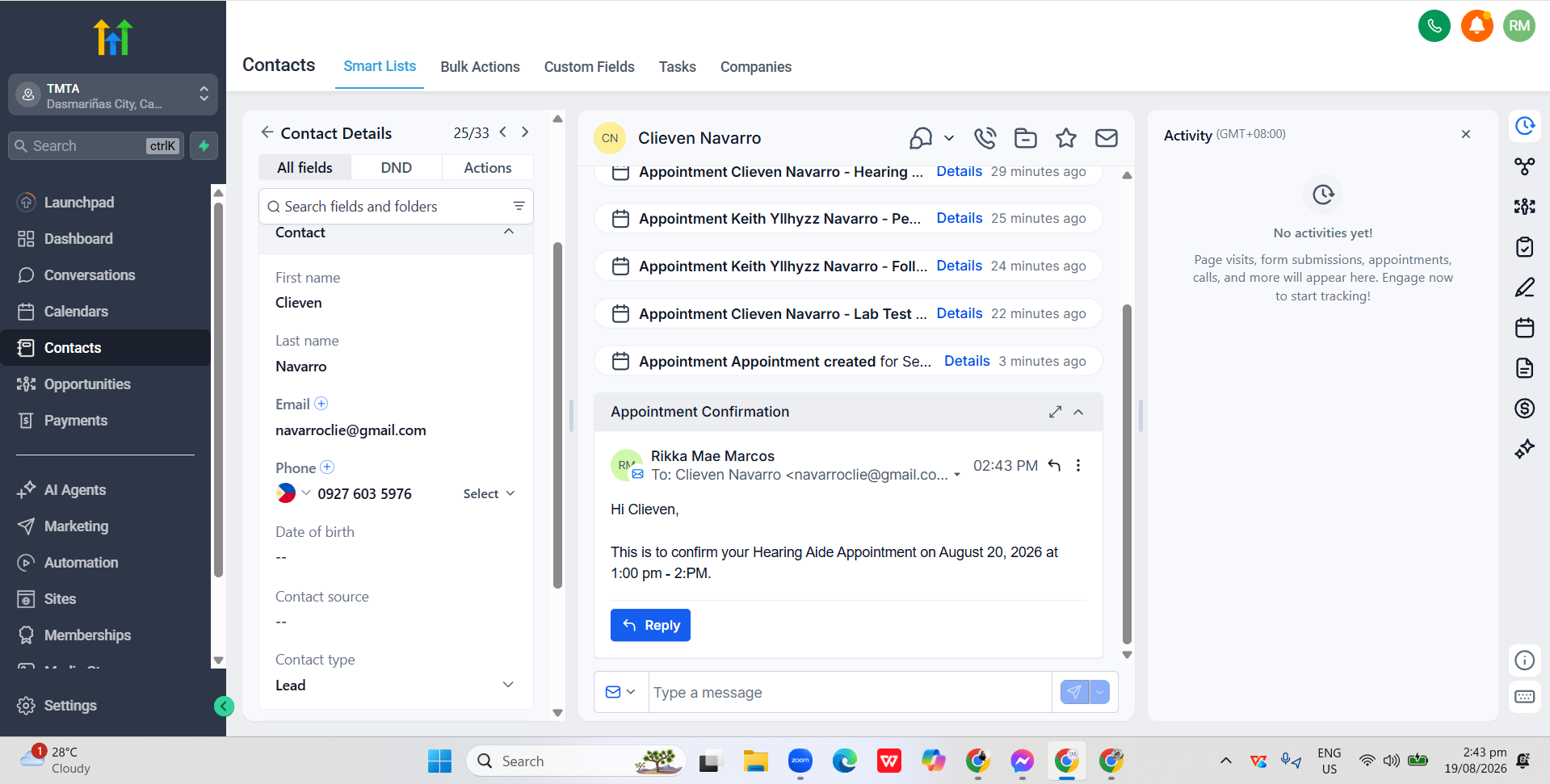Click the green phone dialer icon
This screenshot has height=784, width=1550.
pyautogui.click(x=1434, y=26)
